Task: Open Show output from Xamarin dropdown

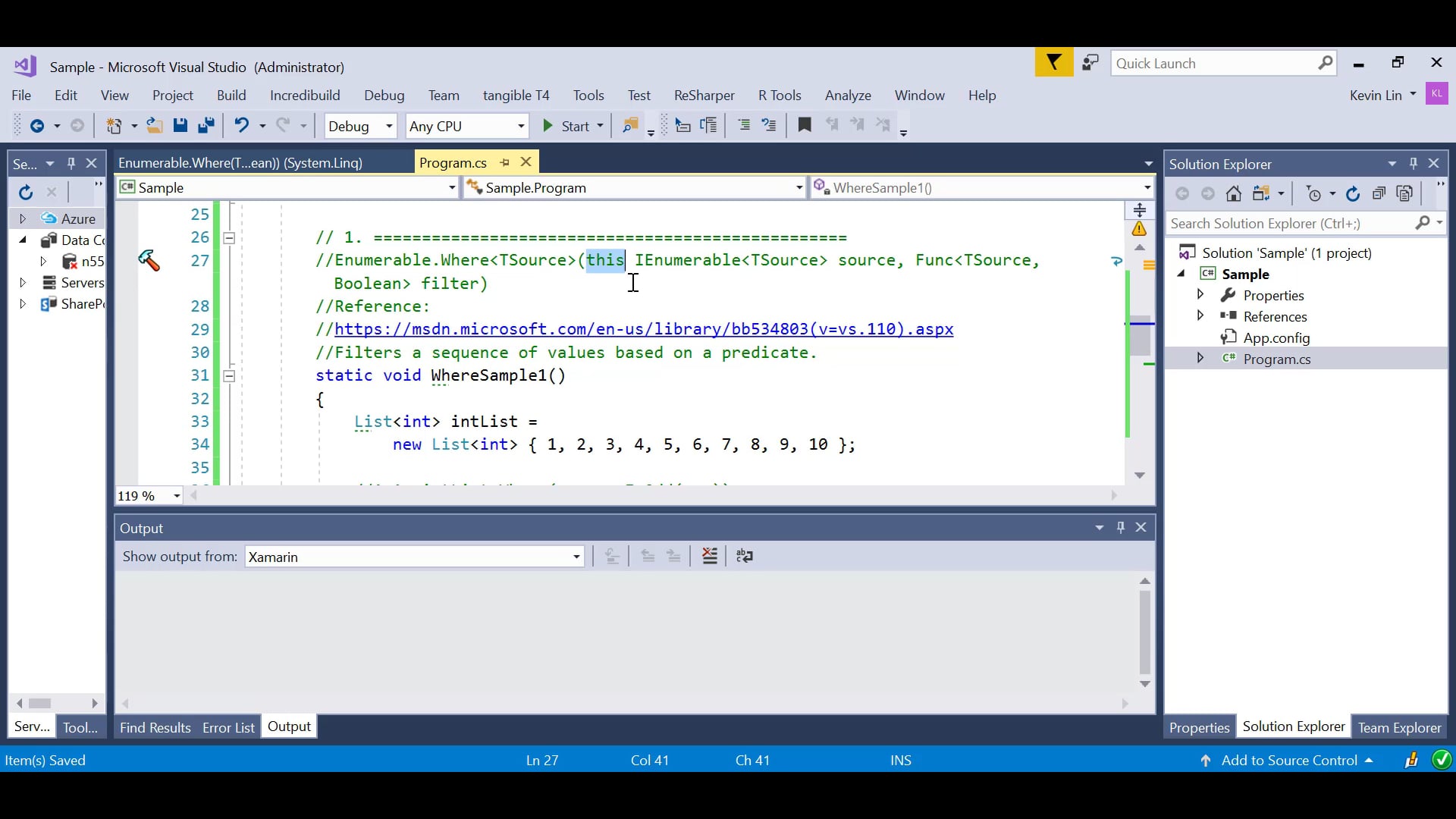Action: coord(576,557)
